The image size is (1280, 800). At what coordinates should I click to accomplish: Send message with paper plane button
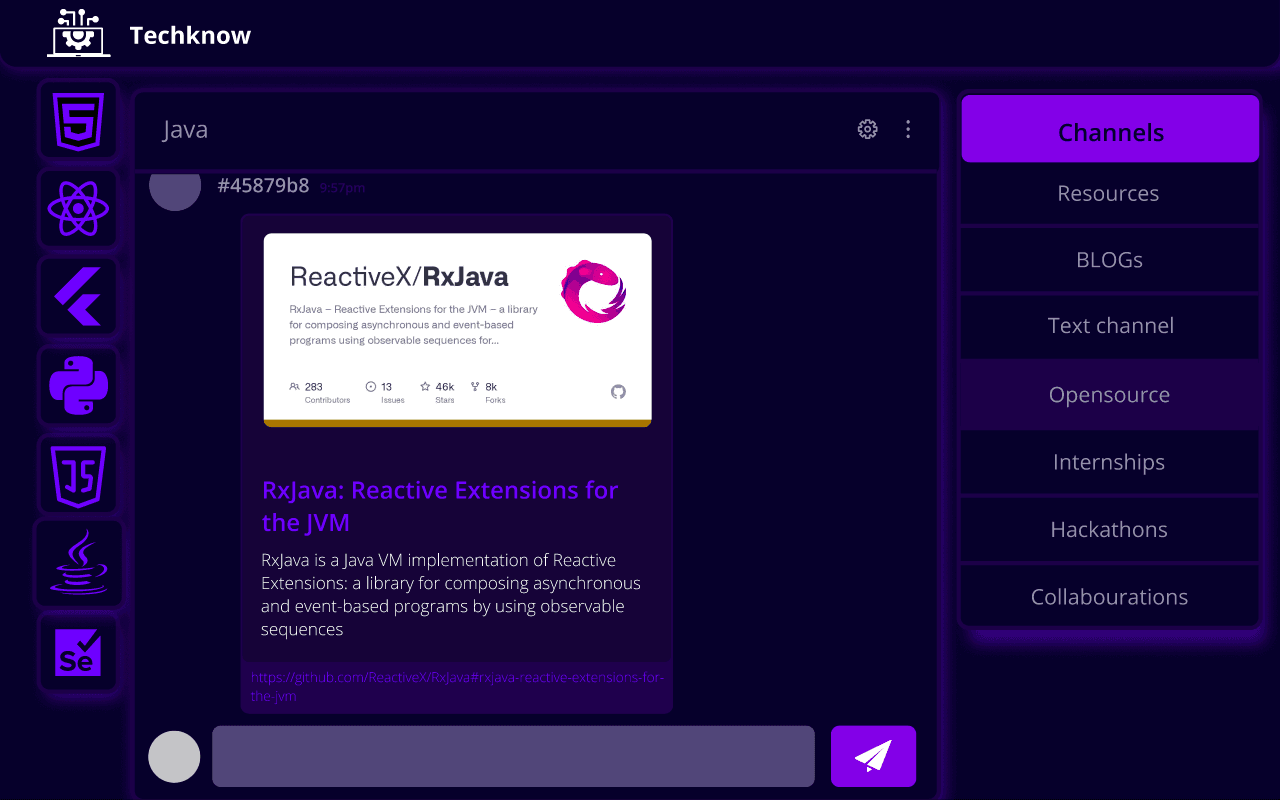point(873,756)
